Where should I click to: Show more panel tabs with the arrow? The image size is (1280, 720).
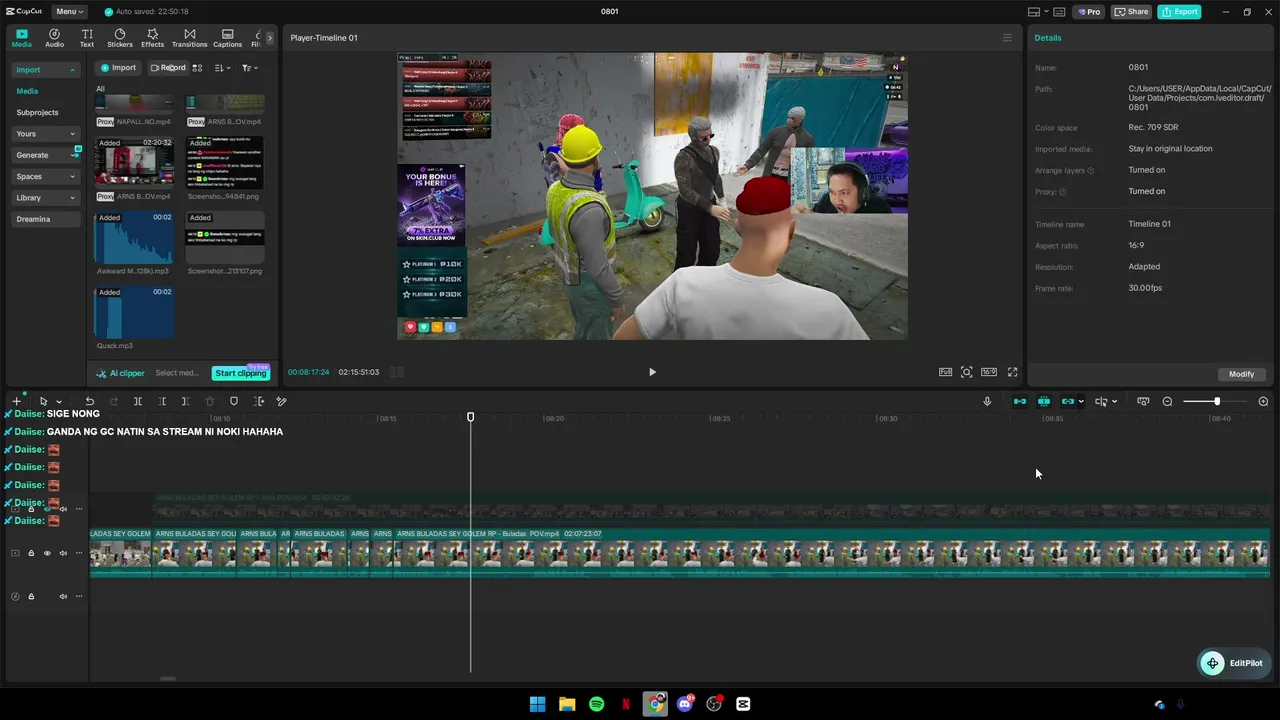point(269,38)
